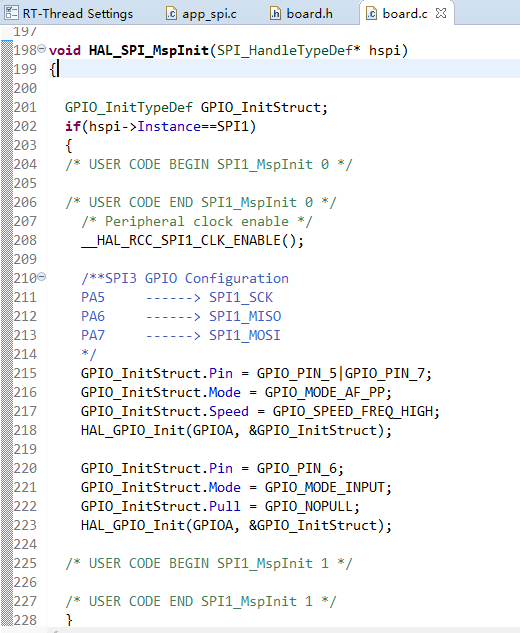Click GPIO_SPEED_FREQ_HIGH on line 217
The height and width of the screenshot is (633, 520).
(352, 411)
